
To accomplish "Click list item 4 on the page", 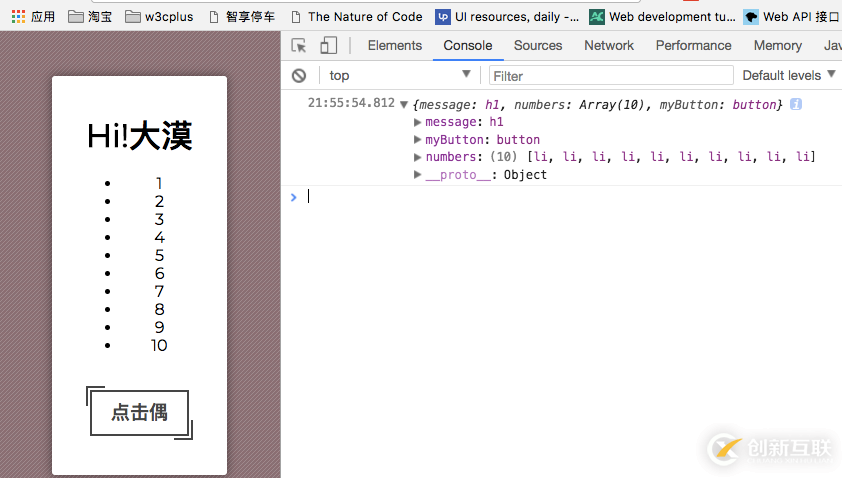I will coord(159,237).
